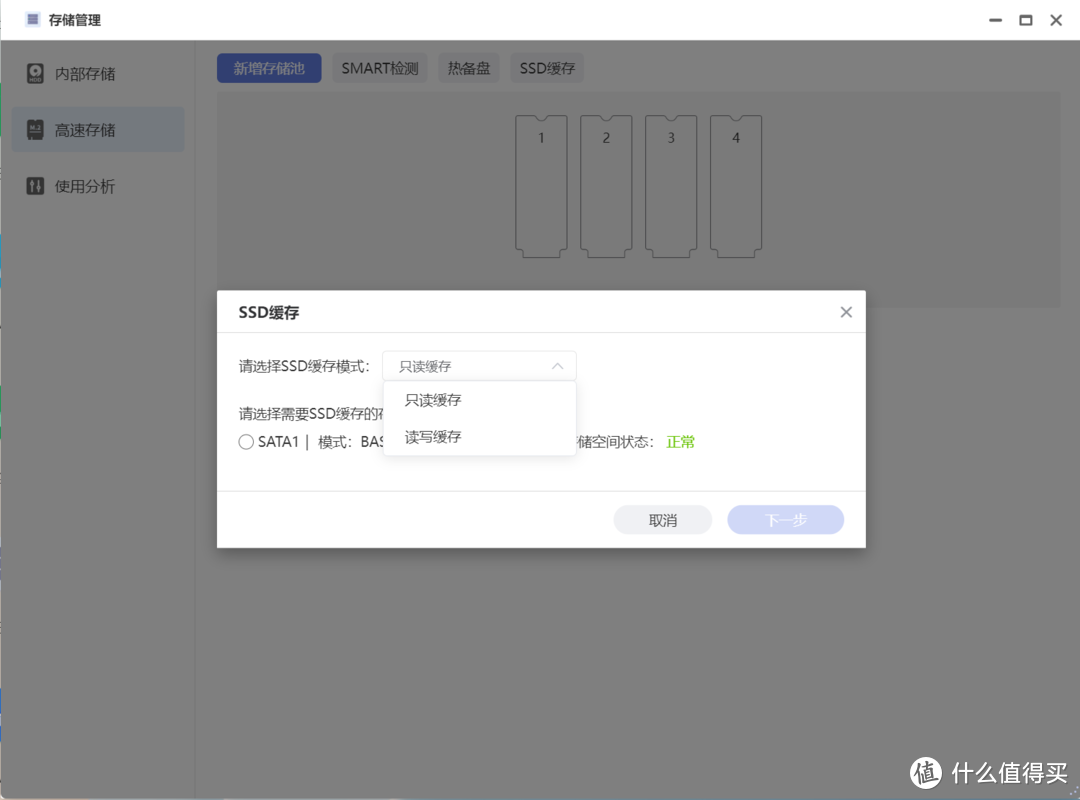
Task: Choose 只读缓存 from the dropdown list
Action: click(x=431, y=400)
